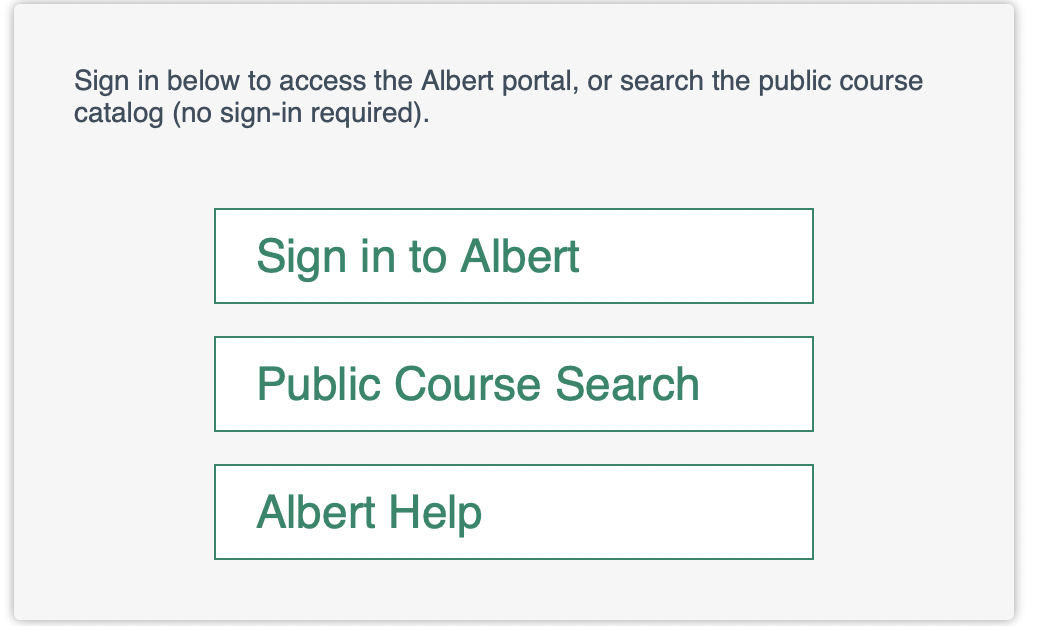This screenshot has height=626, width=1040.
Task: Click the word 'catalog' in the instructions
Action: pos(118,113)
